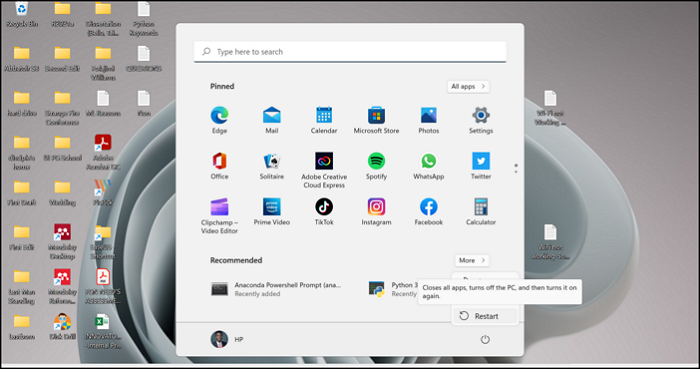Open the Mail app
Viewport: 700px width, 369px height.
click(271, 120)
